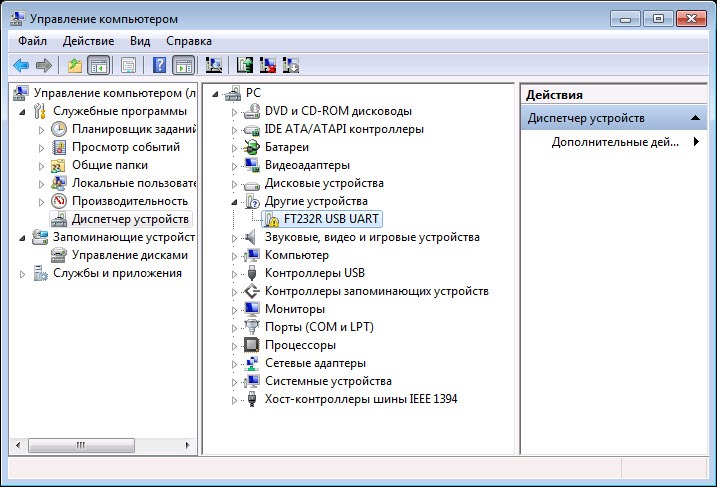717x487 pixels.
Task: Select Компьютер category
Action: click(297, 255)
